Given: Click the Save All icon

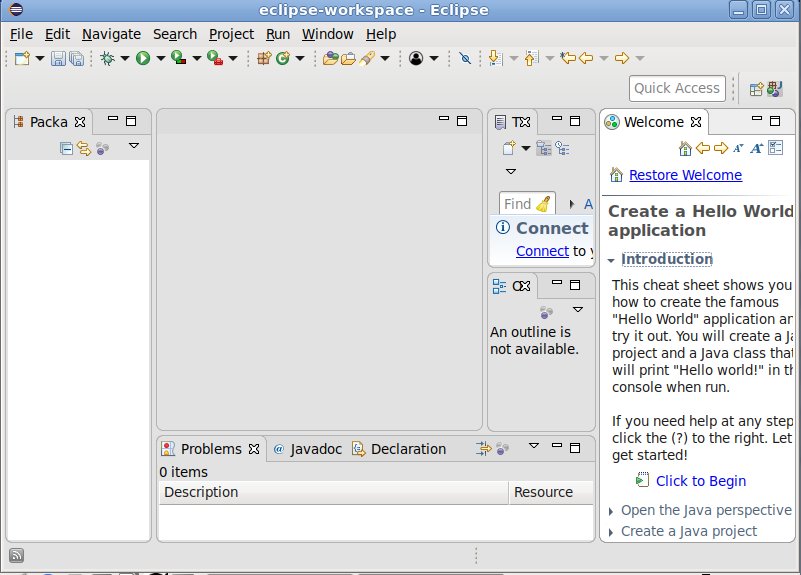Looking at the screenshot, I should [77, 59].
